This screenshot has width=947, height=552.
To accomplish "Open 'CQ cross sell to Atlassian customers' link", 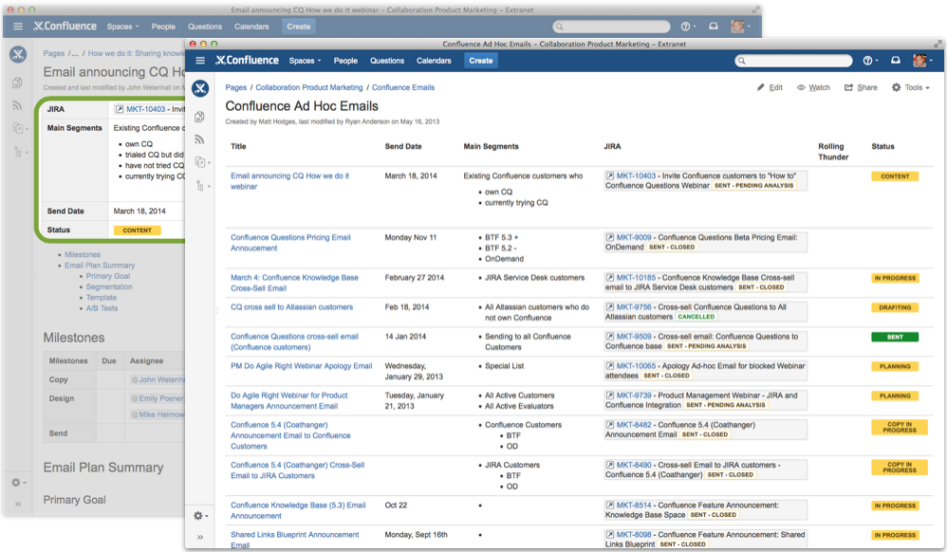I will [292, 307].
